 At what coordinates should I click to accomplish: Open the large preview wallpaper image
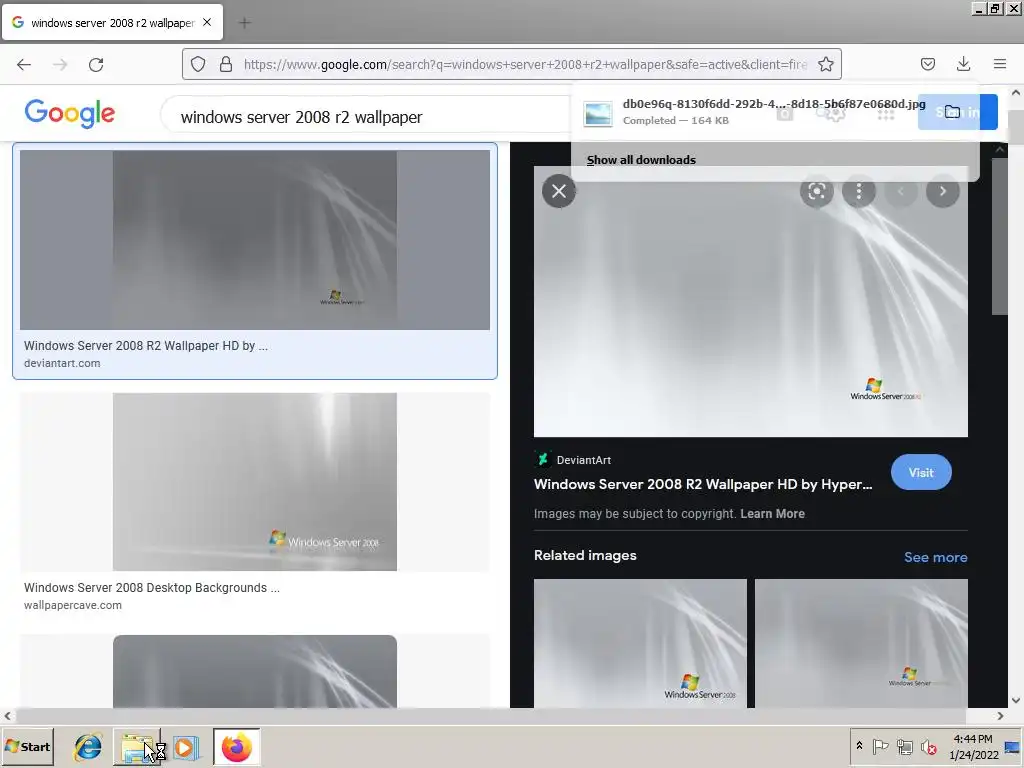(x=751, y=302)
